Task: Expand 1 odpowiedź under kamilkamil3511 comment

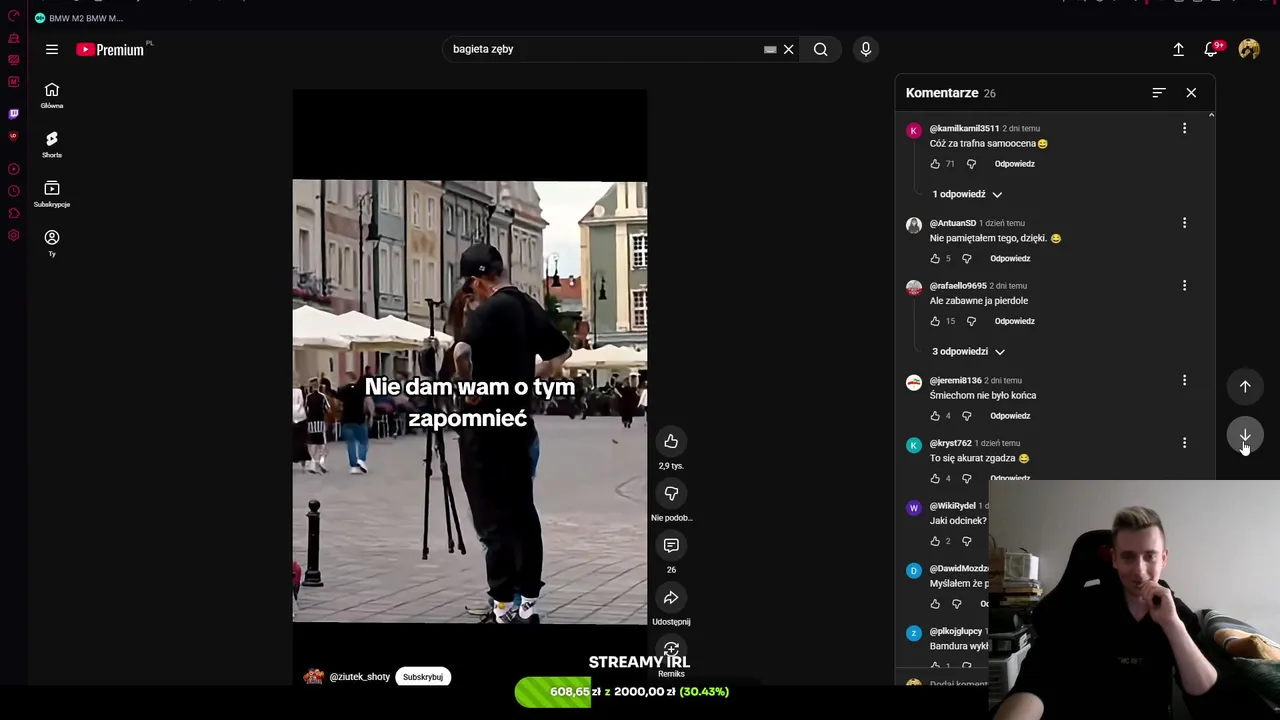Action: (x=967, y=194)
